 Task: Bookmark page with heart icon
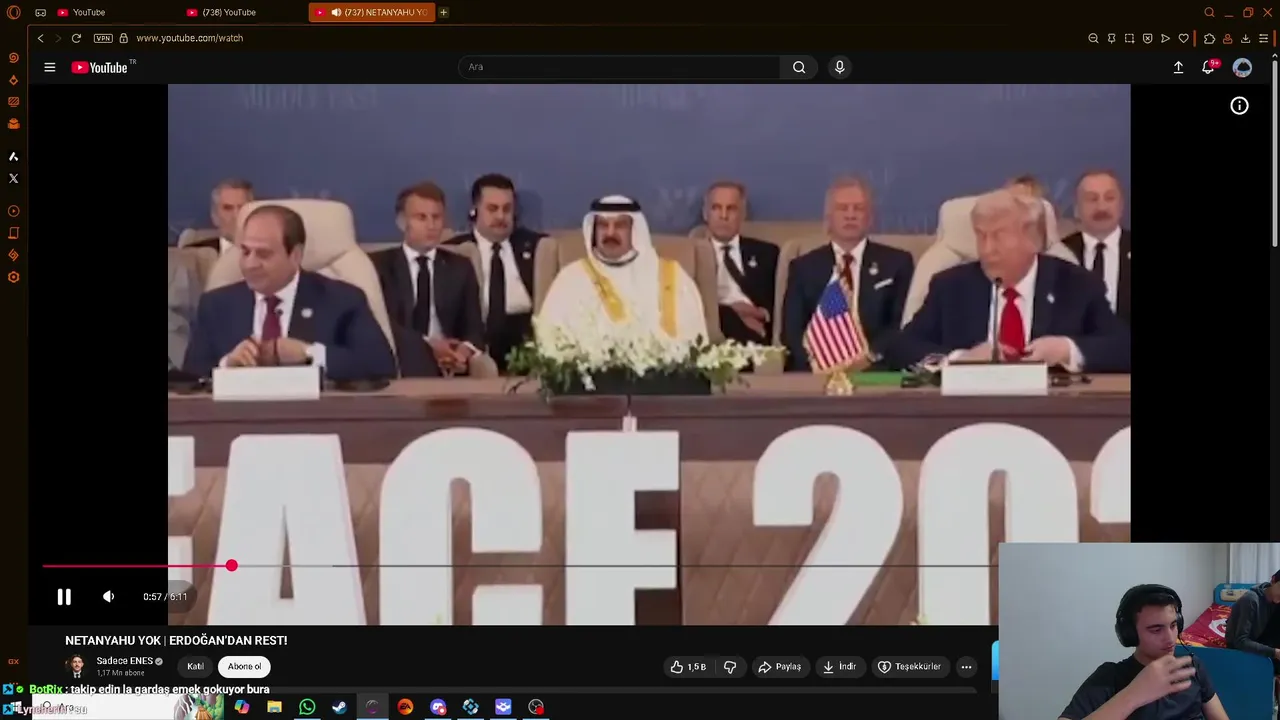(x=1183, y=38)
